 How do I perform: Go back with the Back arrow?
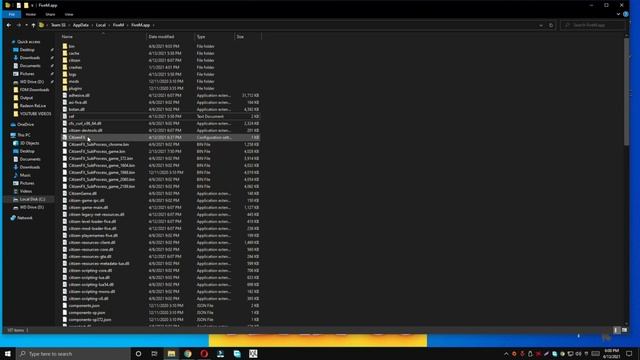point(9,25)
